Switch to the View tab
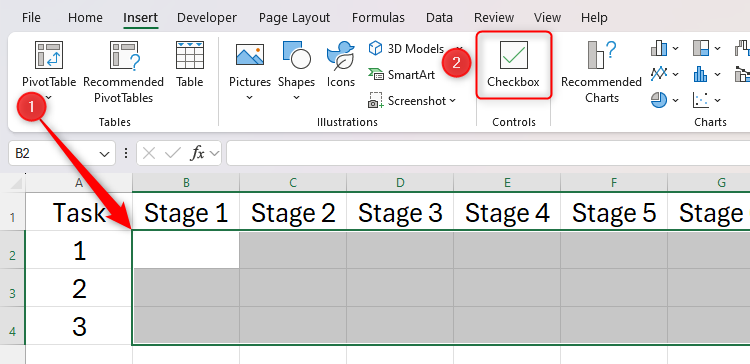The height and width of the screenshot is (364, 750). (x=547, y=18)
